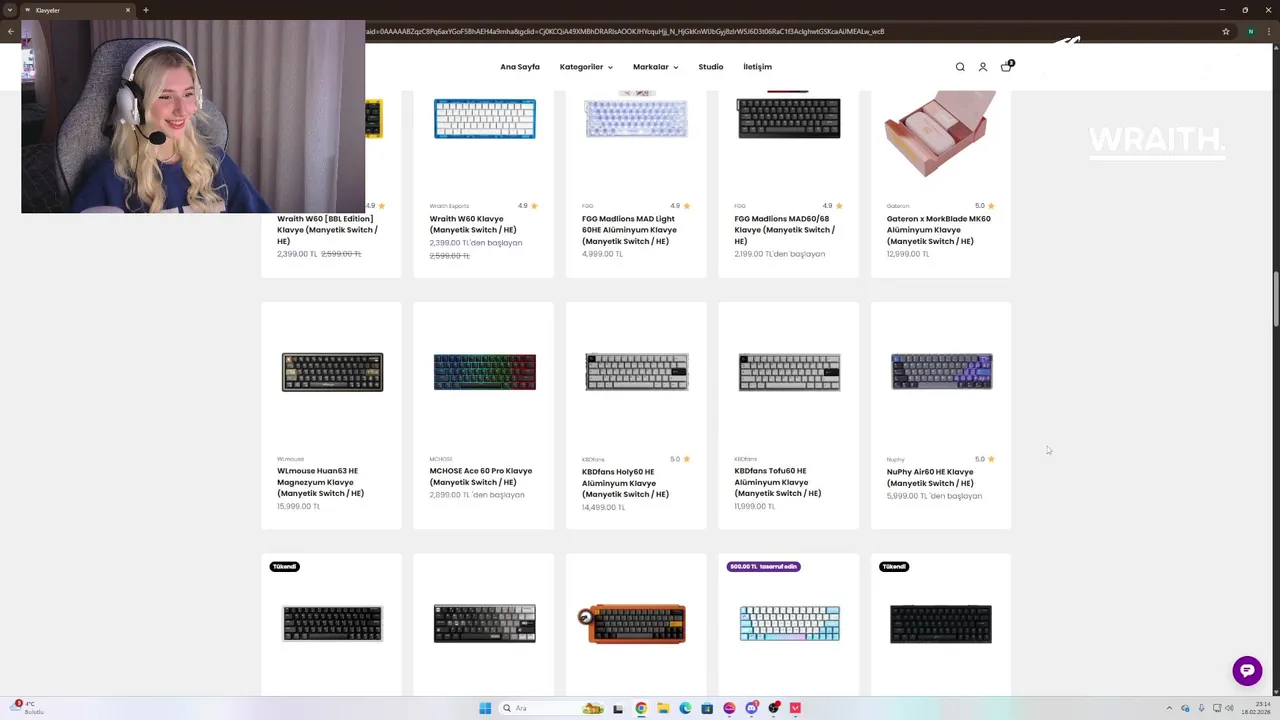Image resolution: width=1280 pixels, height=720 pixels.
Task: Click the 600,00 TL tasarruf edin badge
Action: pos(764,566)
